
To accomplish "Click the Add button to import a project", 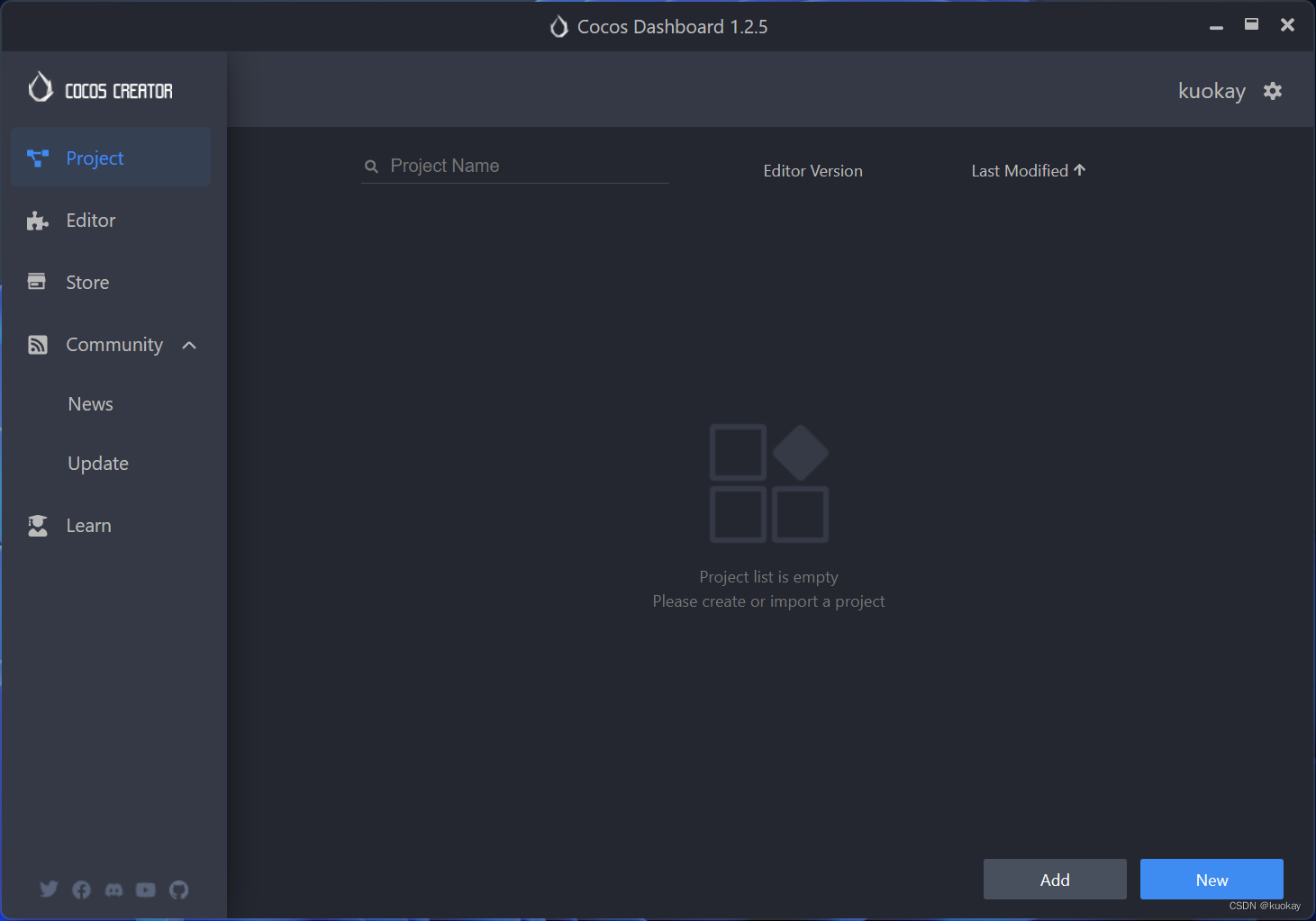I will point(1055,880).
